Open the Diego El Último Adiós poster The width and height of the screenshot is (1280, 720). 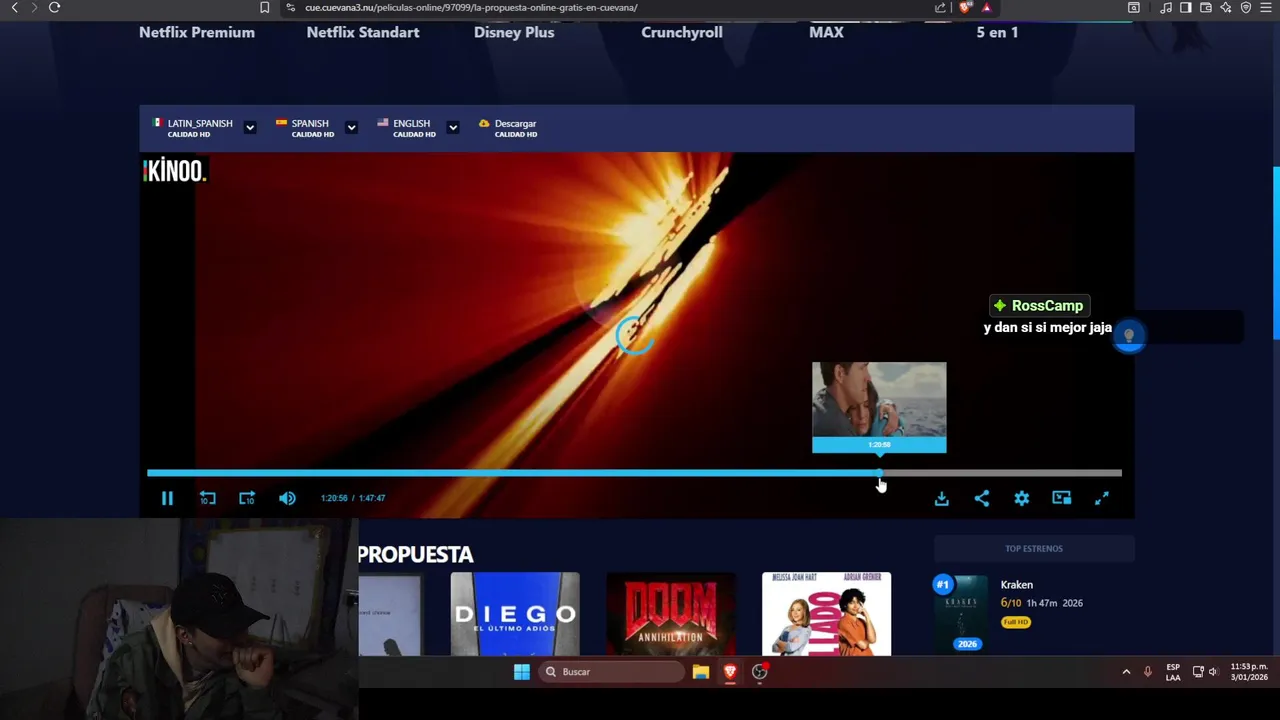coord(515,614)
